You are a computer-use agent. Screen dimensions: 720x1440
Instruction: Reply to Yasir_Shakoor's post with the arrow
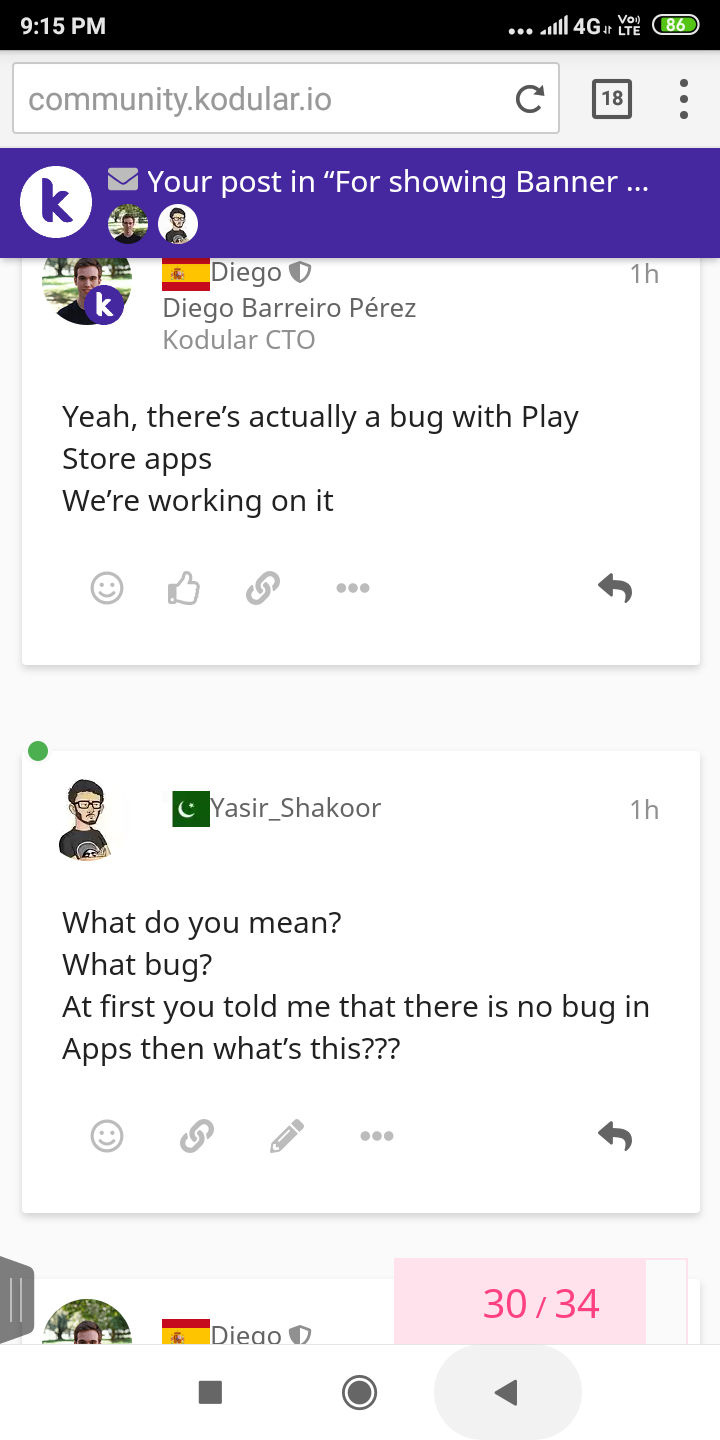click(x=615, y=1136)
